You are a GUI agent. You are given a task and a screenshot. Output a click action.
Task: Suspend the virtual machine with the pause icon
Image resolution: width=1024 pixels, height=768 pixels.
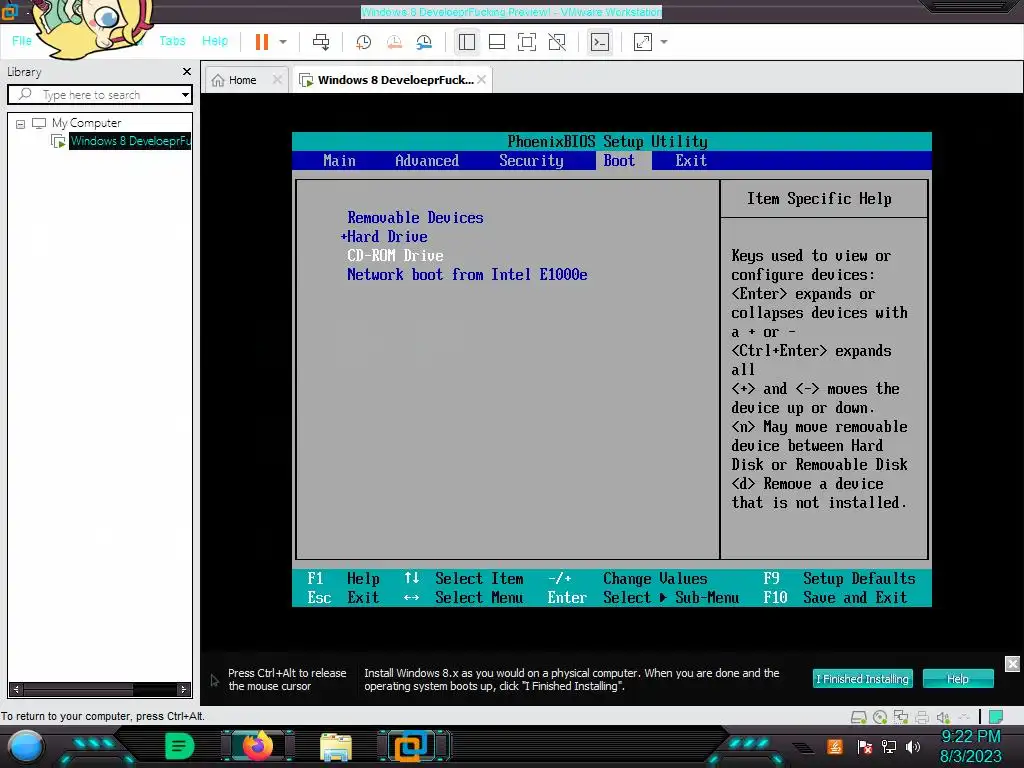click(262, 42)
